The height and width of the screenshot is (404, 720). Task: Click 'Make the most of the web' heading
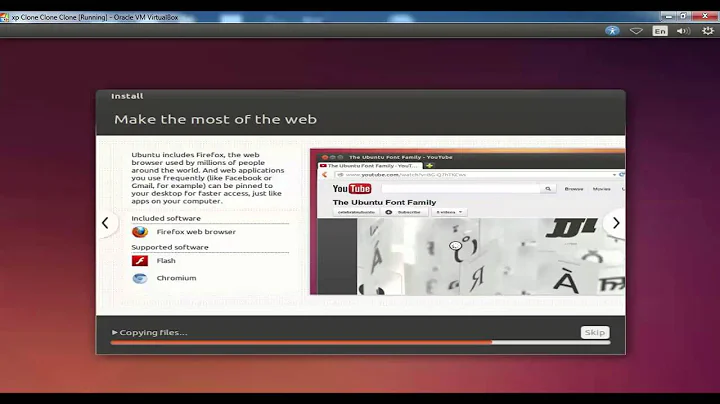coord(215,119)
